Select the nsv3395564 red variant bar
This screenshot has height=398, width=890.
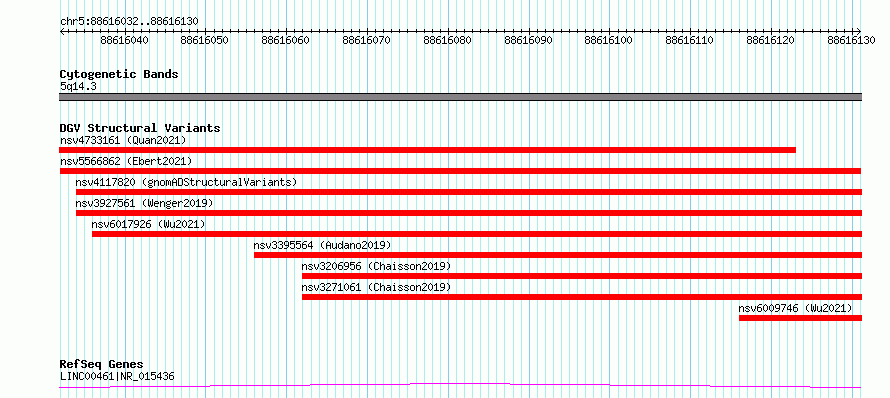pos(558,255)
